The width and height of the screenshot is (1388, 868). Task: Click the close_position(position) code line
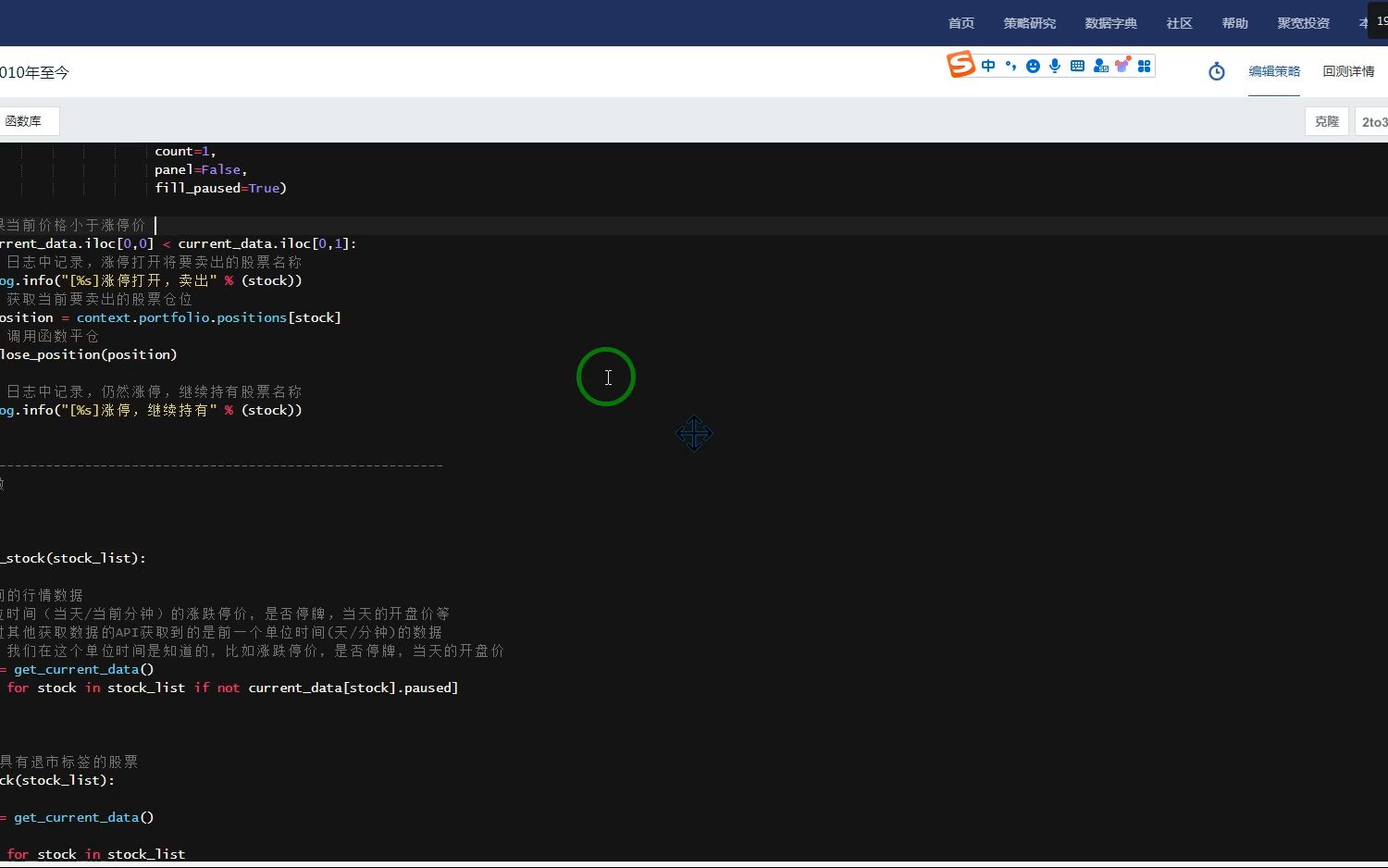[x=88, y=354]
